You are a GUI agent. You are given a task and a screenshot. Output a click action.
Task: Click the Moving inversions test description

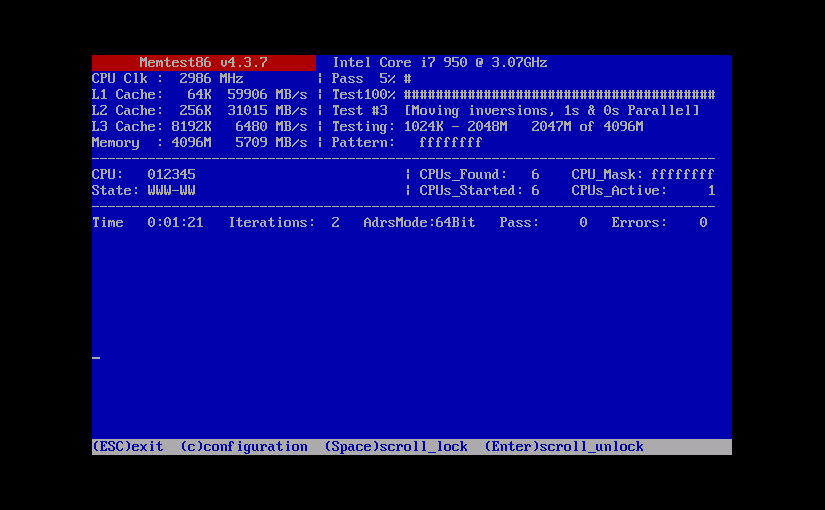pos(552,111)
